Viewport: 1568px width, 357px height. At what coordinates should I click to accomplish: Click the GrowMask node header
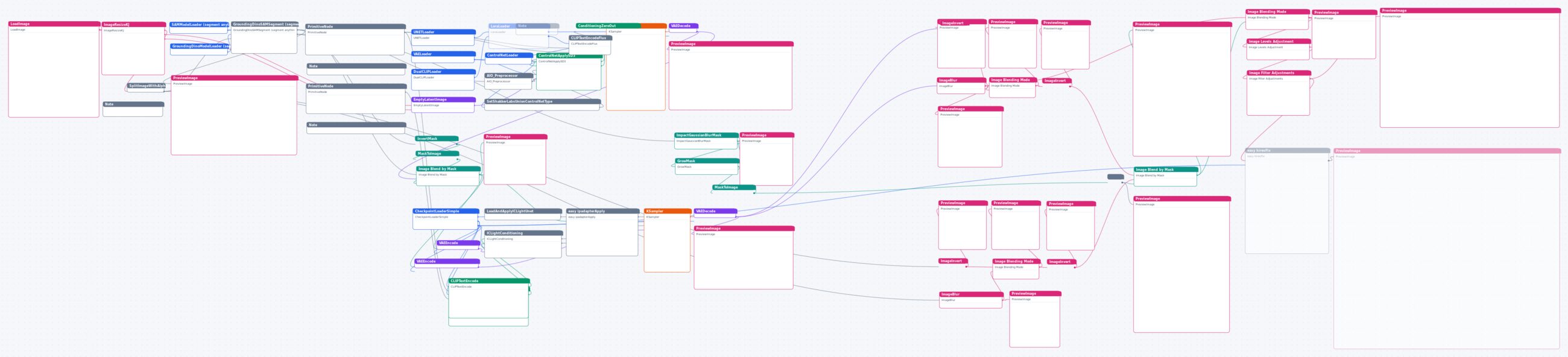tap(707, 161)
